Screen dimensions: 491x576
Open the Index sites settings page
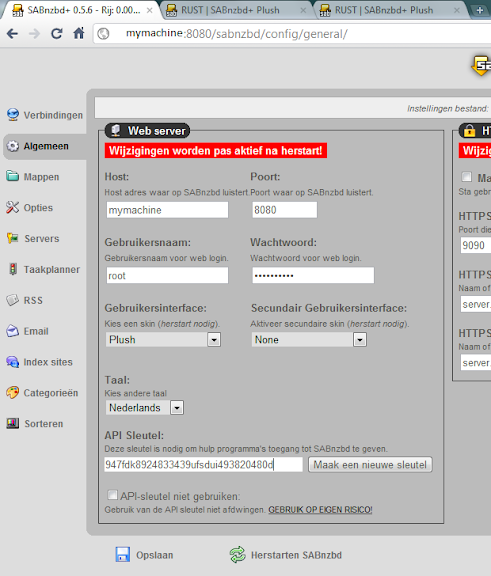click(48, 362)
